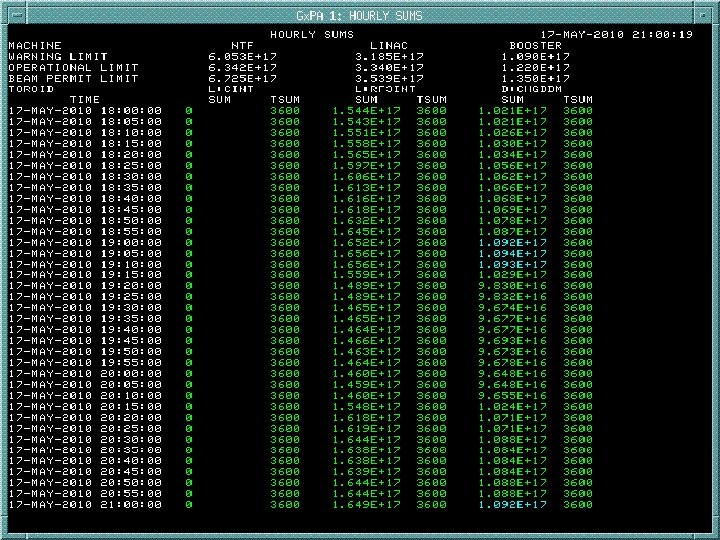This screenshot has width=720, height=540.
Task: Click the 'BEAM PERMIT LIMIT' label
Action: pos(73,79)
